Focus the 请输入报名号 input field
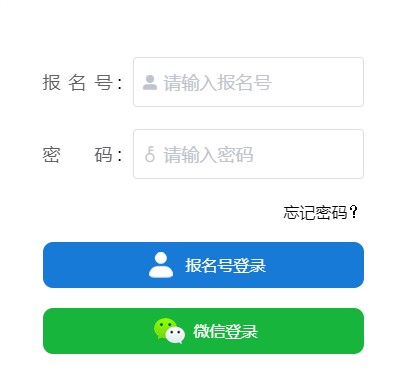This screenshot has width=397, height=375. (248, 82)
